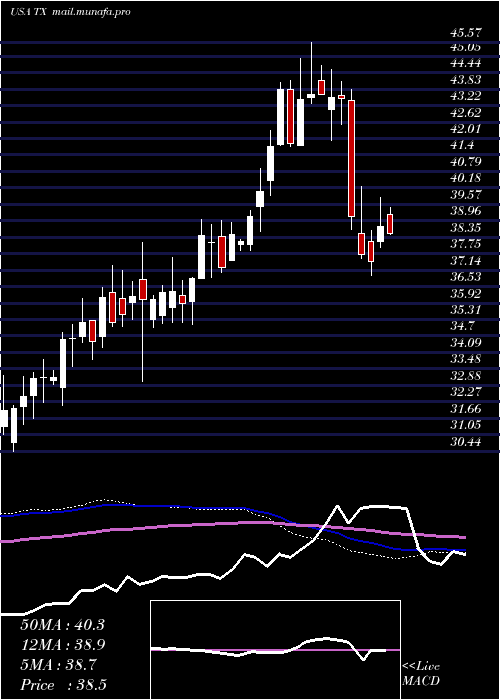This screenshot has width=500, height=700.
Task: Select the 35.31 price axis label
Action: pyautogui.click(x=465, y=310)
